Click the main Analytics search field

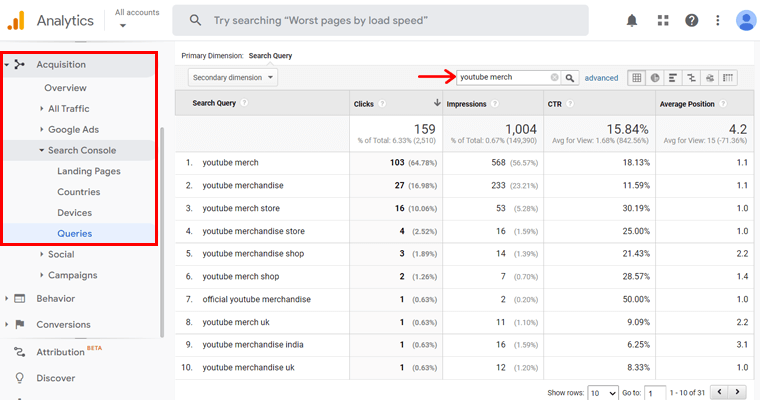380,20
